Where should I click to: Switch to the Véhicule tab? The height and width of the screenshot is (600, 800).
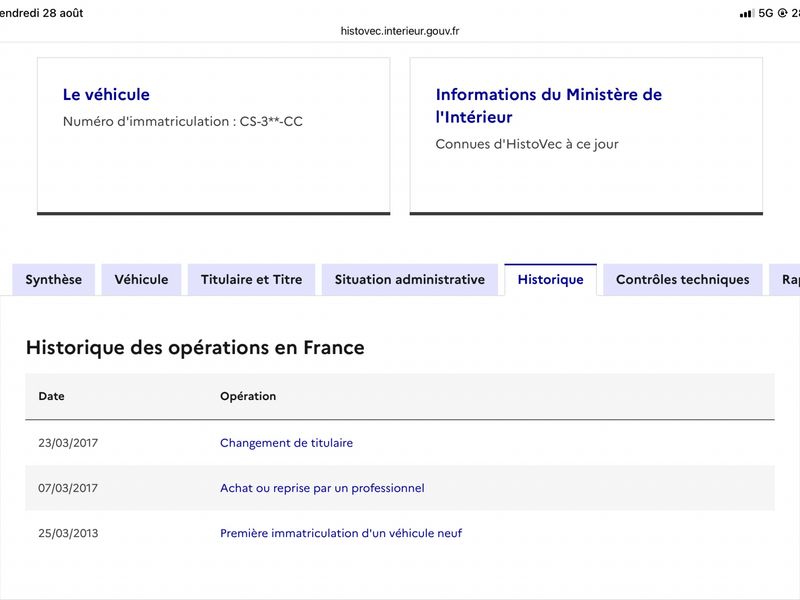coord(141,280)
